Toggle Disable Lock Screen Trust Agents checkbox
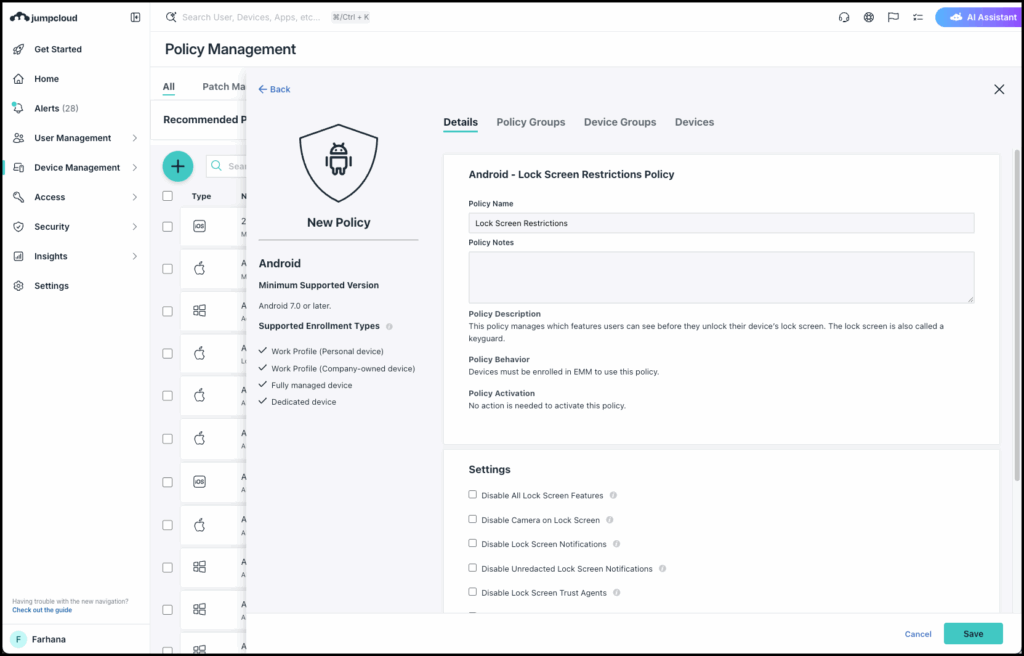This screenshot has width=1024, height=656. pos(473,592)
